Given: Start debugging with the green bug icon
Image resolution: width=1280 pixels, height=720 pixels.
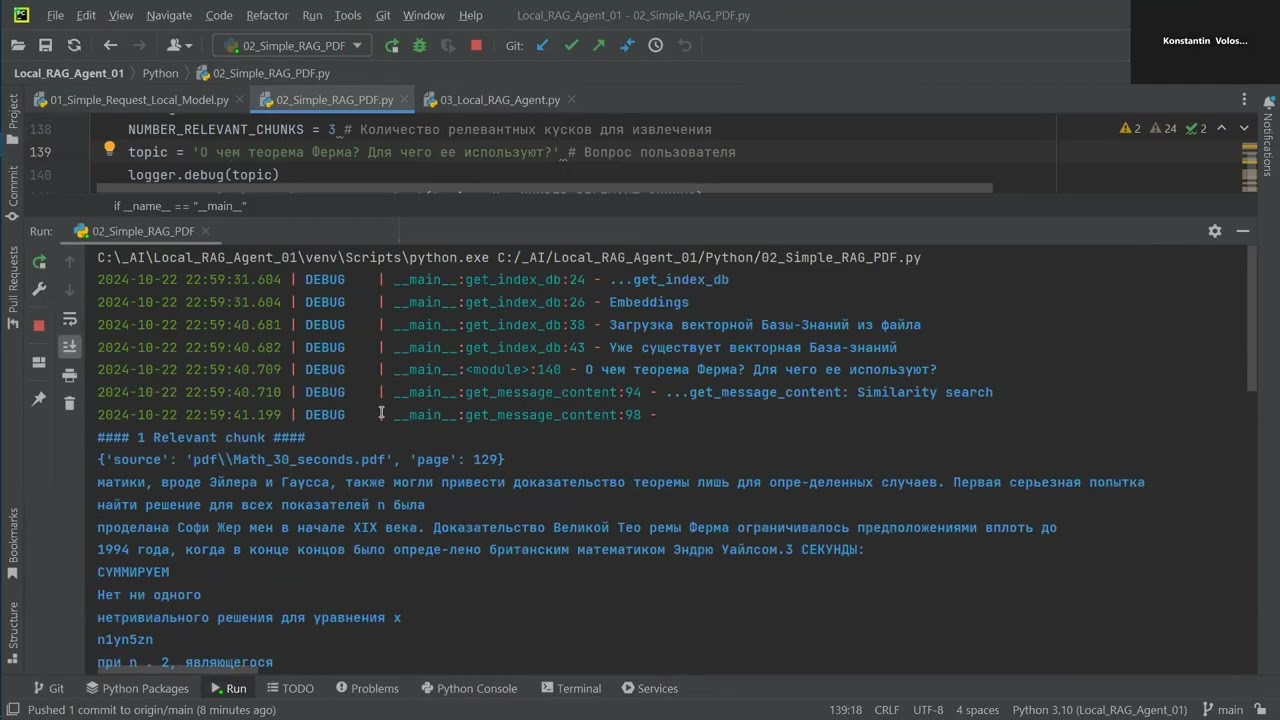Looking at the screenshot, I should [420, 45].
